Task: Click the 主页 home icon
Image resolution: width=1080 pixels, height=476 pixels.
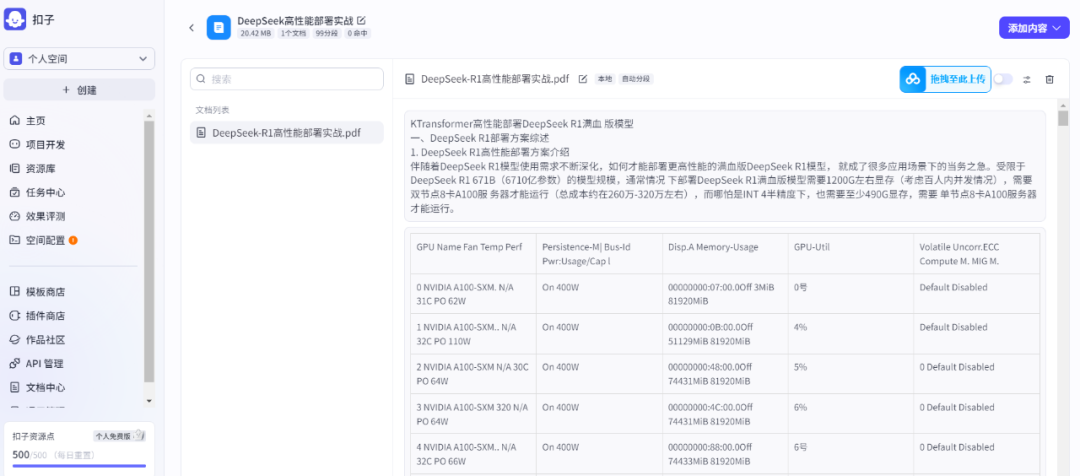Action: (14, 121)
